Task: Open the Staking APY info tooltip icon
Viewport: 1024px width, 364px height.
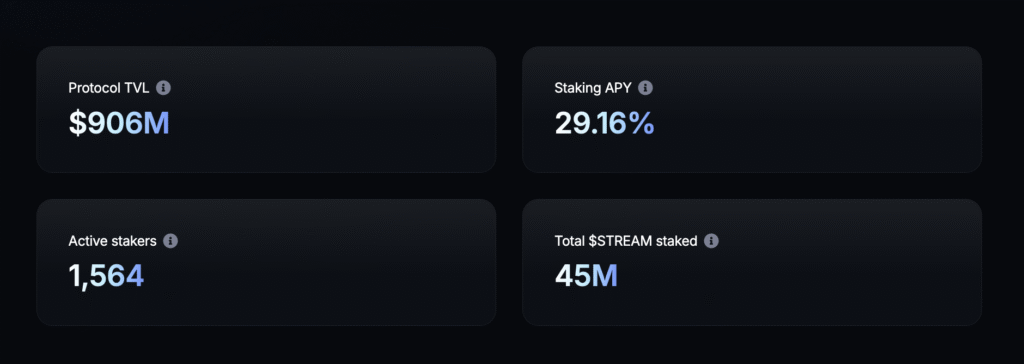Action: (645, 88)
